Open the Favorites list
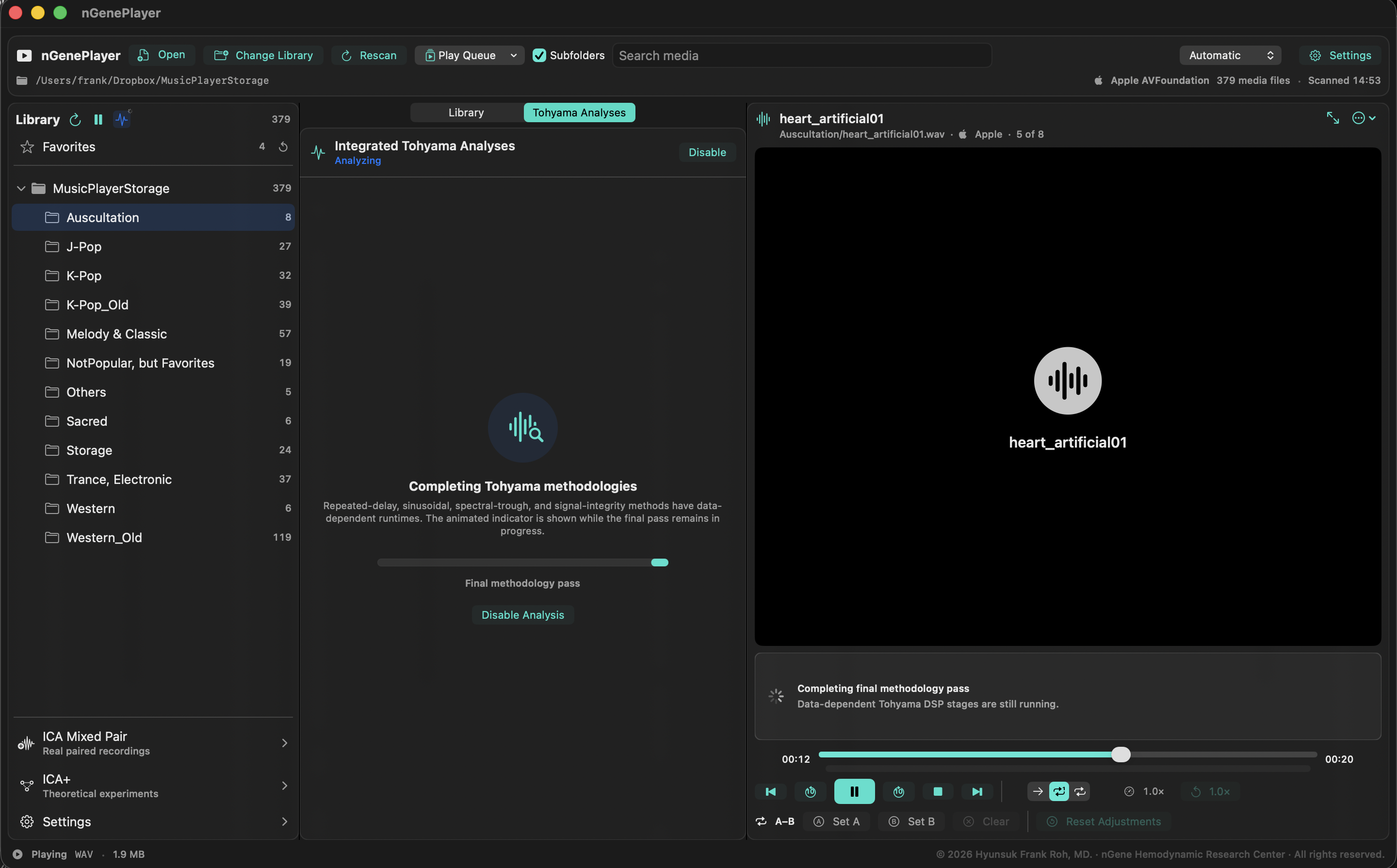 tap(154, 147)
